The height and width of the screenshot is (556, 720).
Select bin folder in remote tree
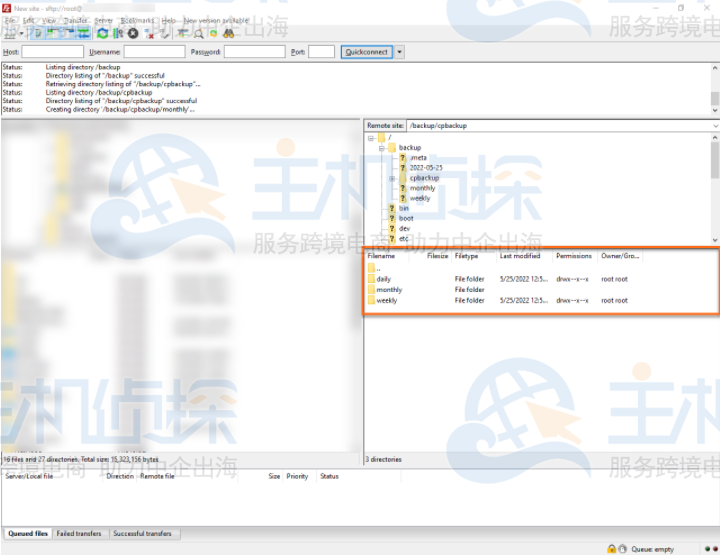pos(404,208)
